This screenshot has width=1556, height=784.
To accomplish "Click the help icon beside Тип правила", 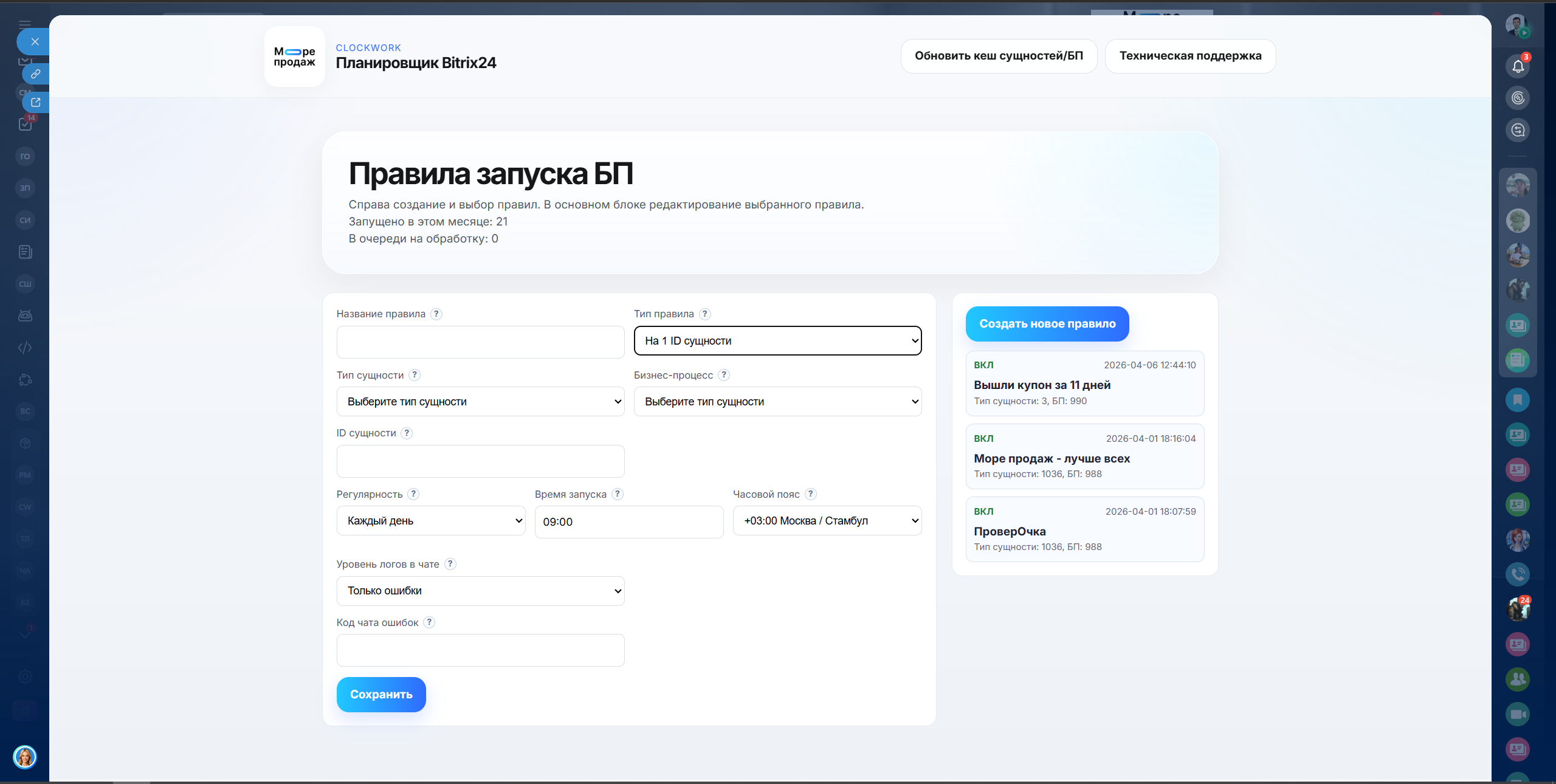I will tap(704, 314).
